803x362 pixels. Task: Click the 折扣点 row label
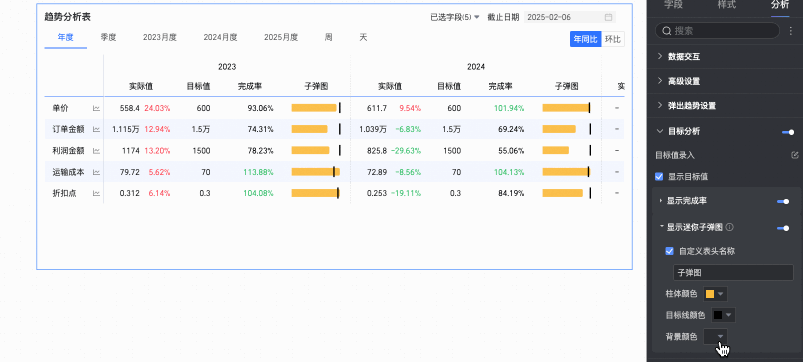(65, 194)
